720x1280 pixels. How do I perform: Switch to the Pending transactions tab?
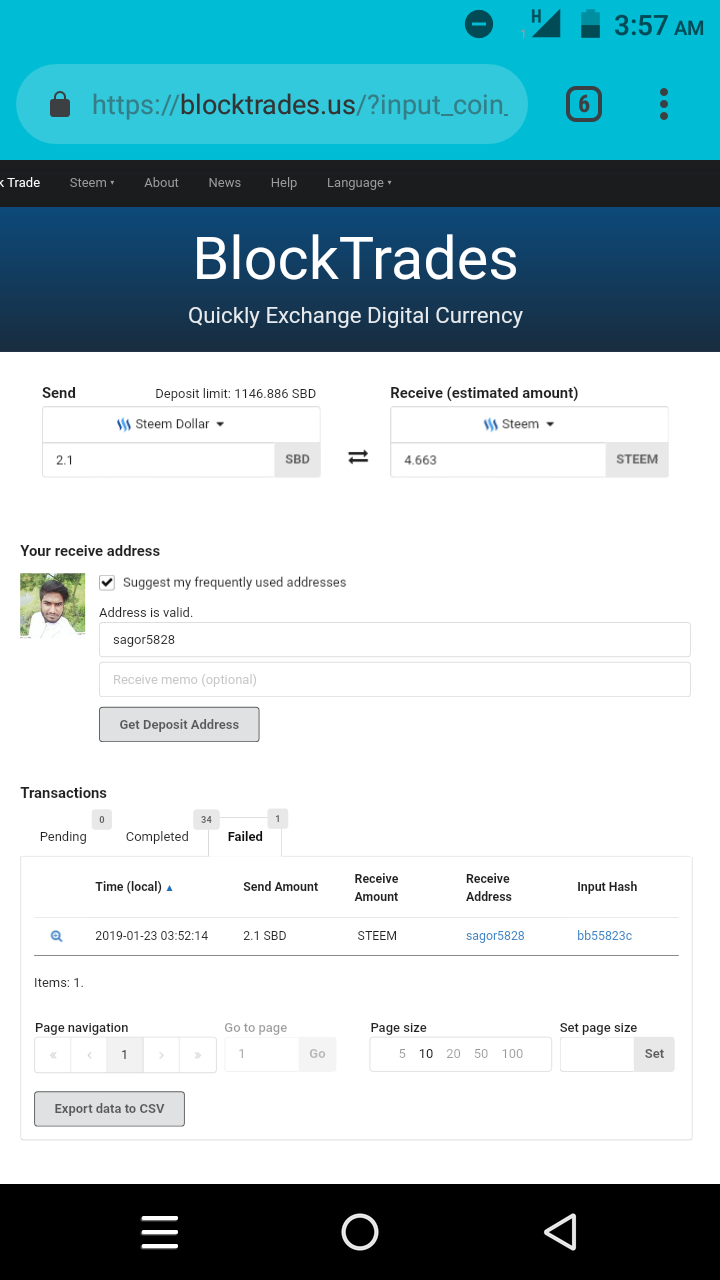63,837
